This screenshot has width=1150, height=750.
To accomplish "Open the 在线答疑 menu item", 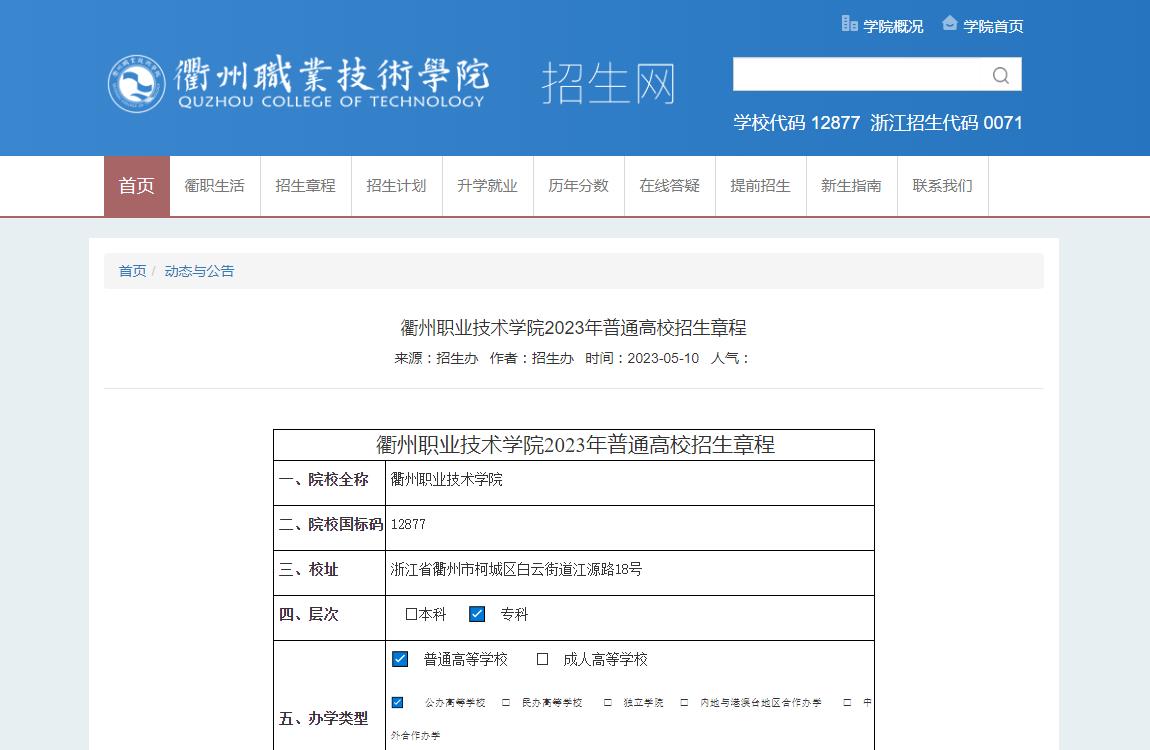I will click(669, 185).
